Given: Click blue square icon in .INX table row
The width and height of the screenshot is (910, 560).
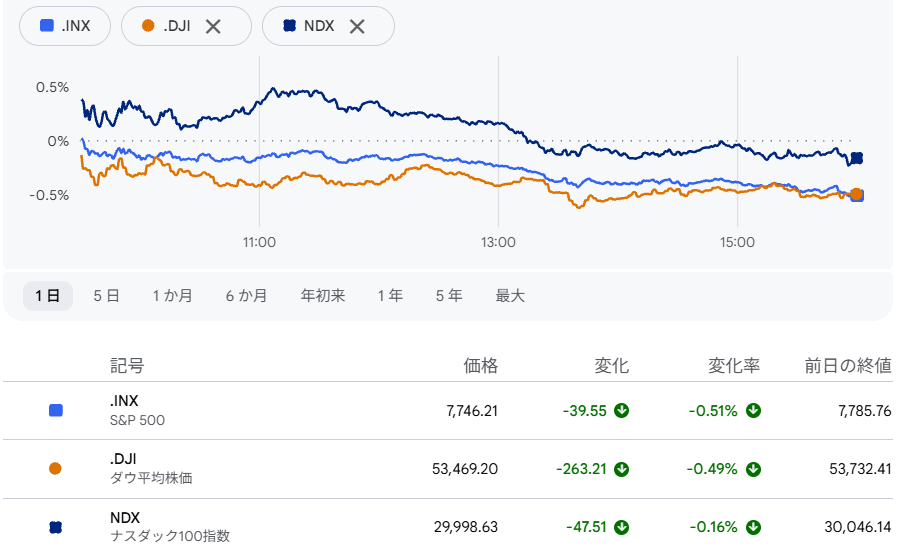Looking at the screenshot, I should [56, 411].
